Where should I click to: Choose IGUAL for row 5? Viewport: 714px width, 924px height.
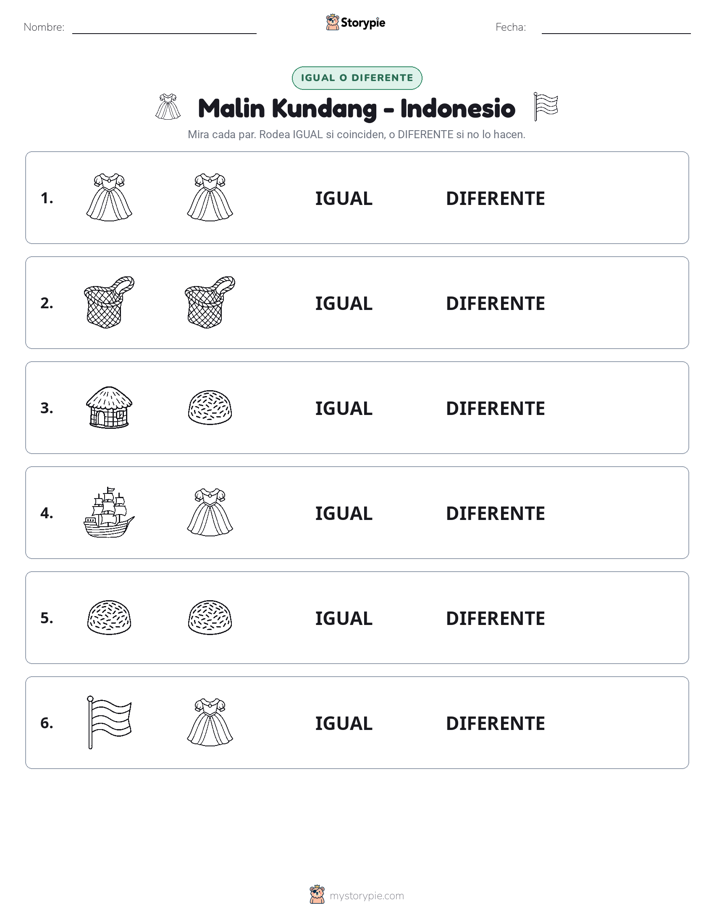[343, 618]
